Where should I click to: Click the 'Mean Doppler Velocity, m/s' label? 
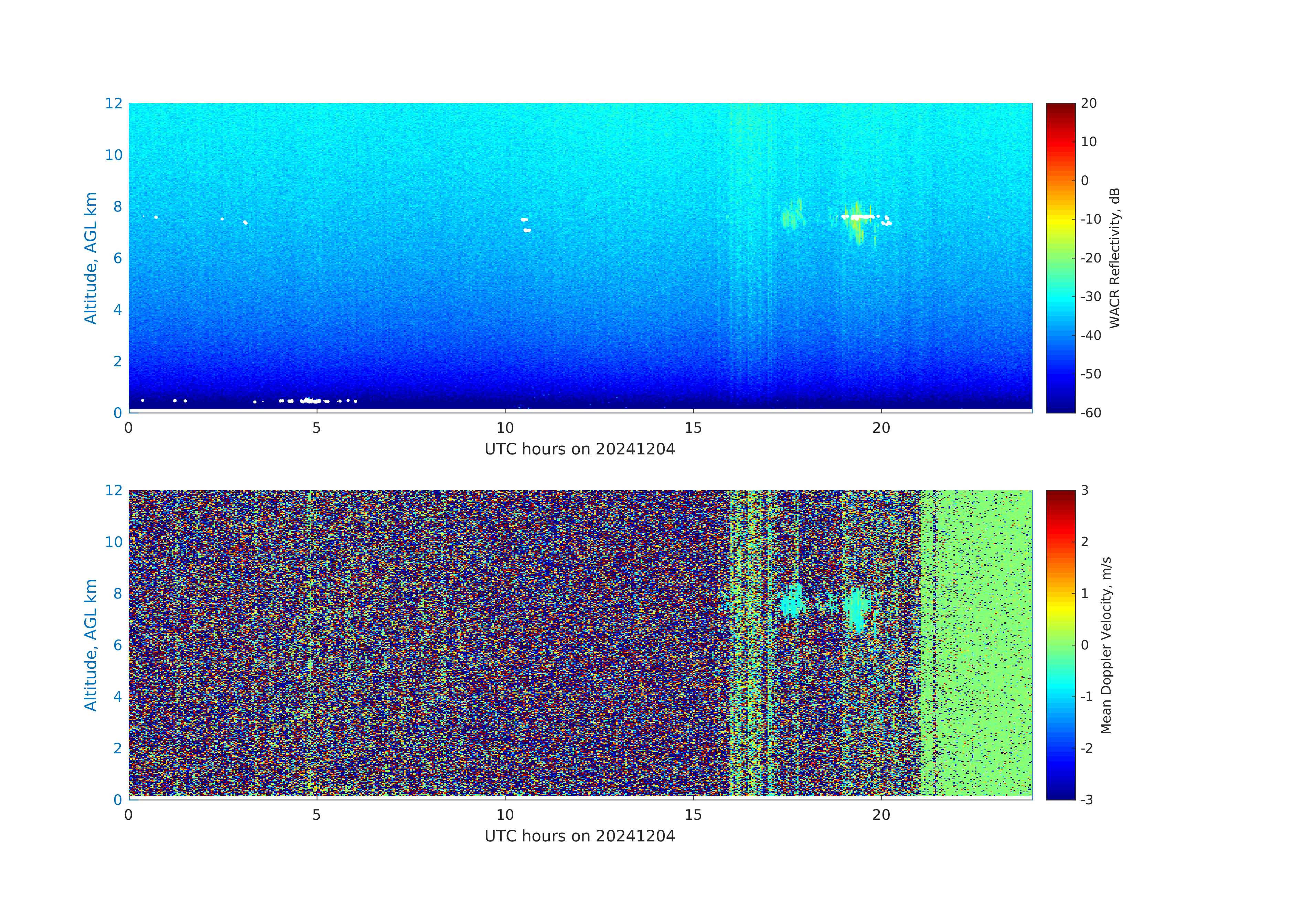point(1106,645)
